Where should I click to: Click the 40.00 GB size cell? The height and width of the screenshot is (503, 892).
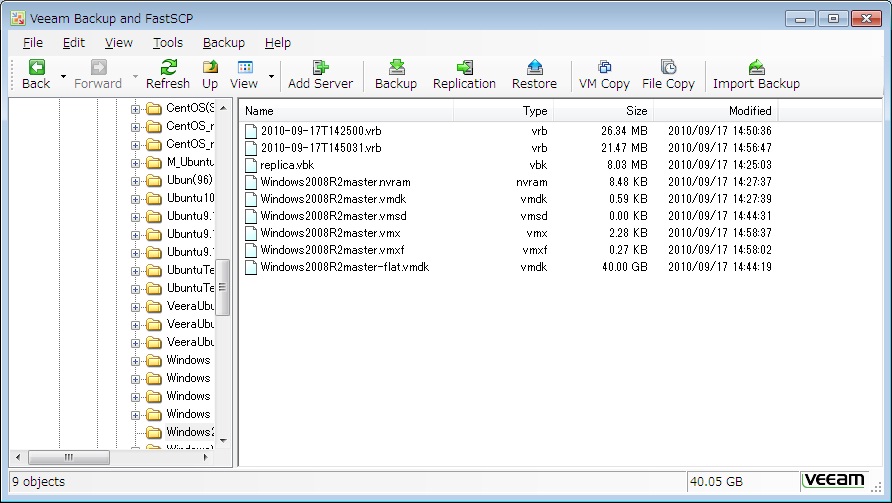[625, 267]
